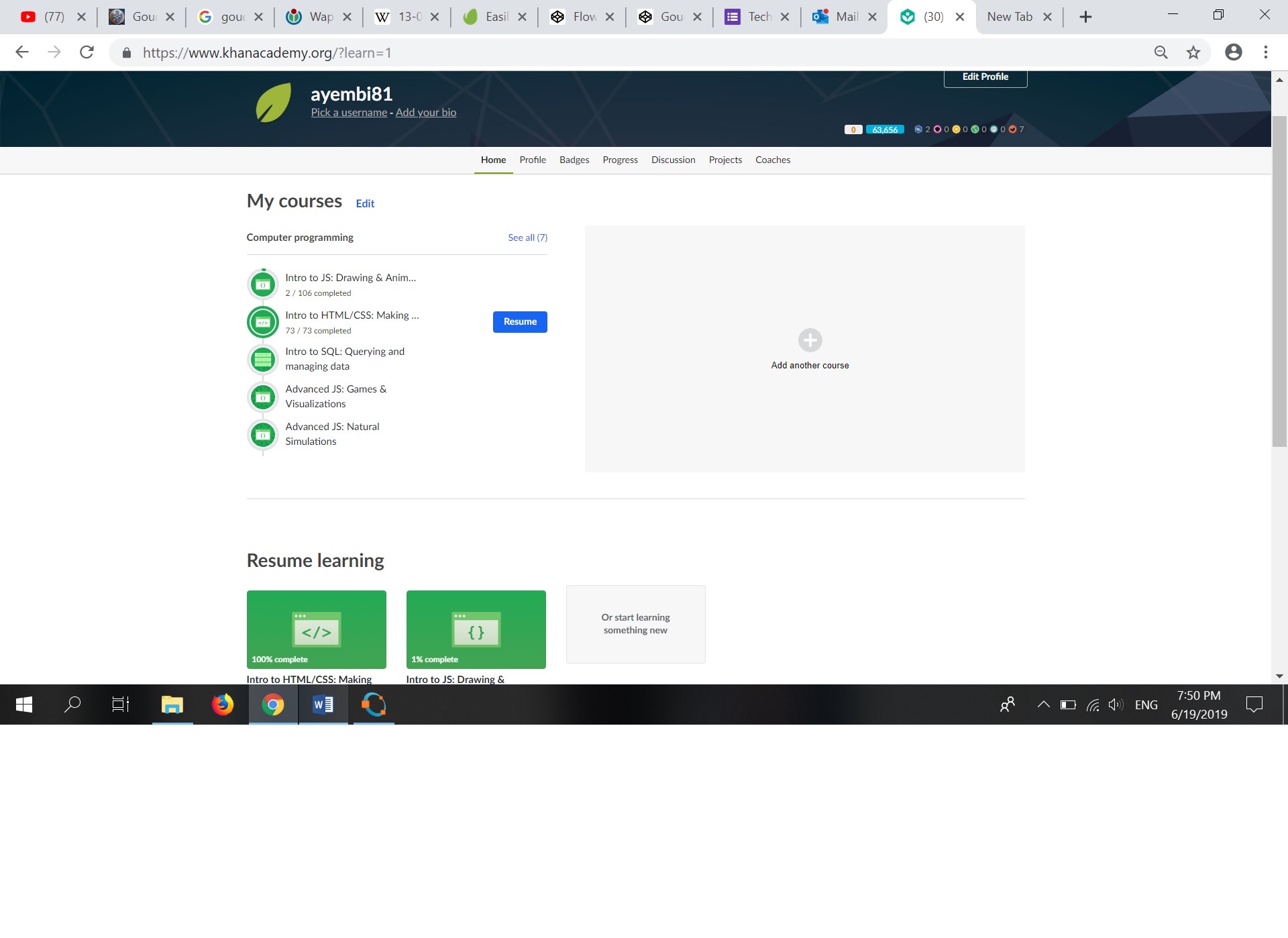This screenshot has height=938, width=1288.
Task: Click the Add your bio link
Action: pyautogui.click(x=426, y=113)
